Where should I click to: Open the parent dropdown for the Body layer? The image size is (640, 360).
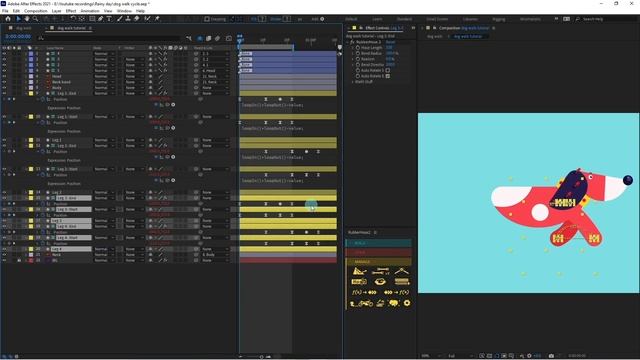click(x=216, y=88)
